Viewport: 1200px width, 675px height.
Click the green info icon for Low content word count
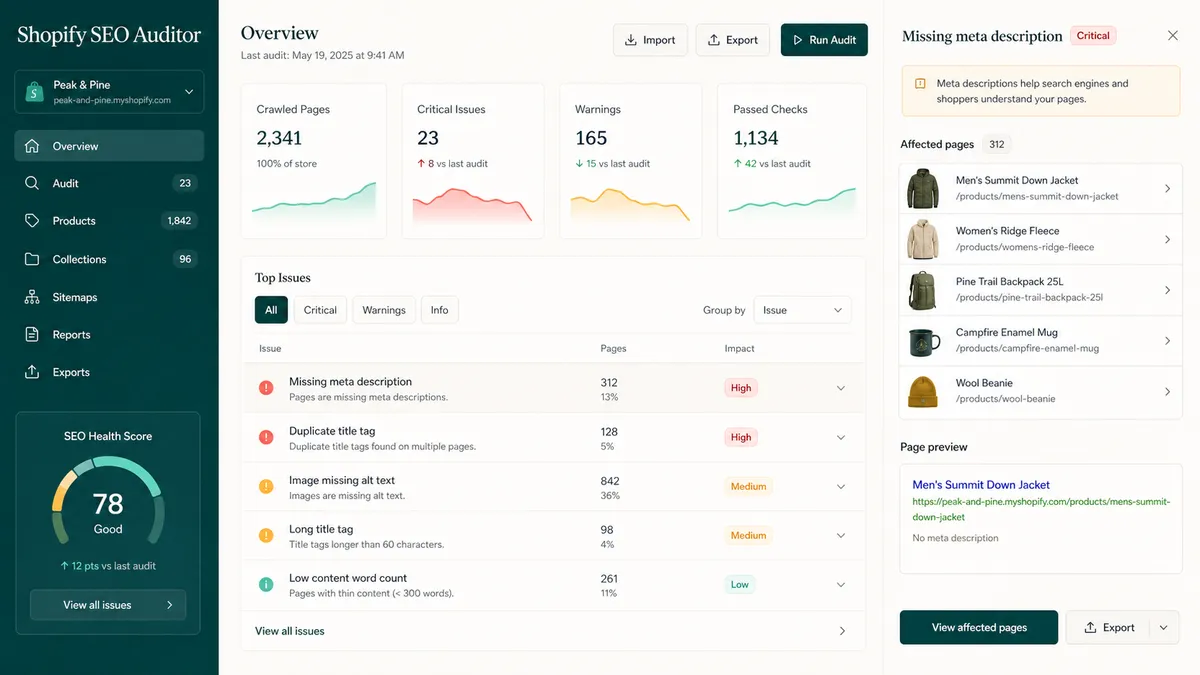coord(266,584)
